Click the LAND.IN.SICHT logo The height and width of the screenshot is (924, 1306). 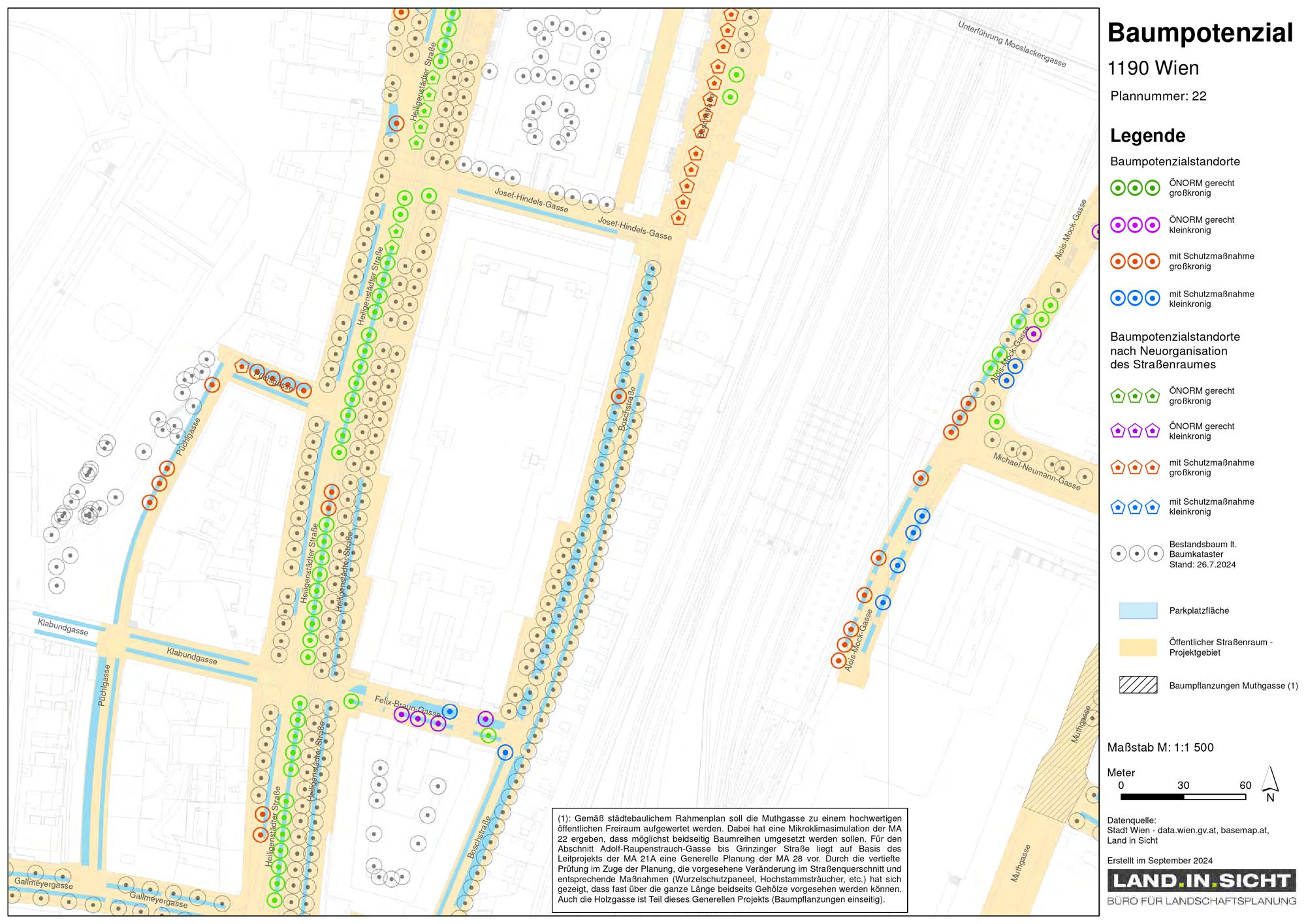tap(1202, 888)
